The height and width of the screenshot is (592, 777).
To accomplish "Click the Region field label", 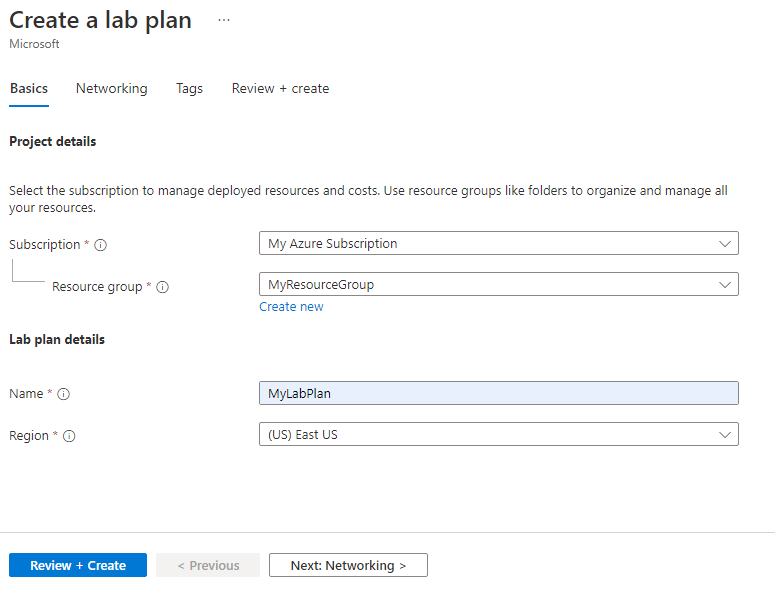I will [x=29, y=436].
